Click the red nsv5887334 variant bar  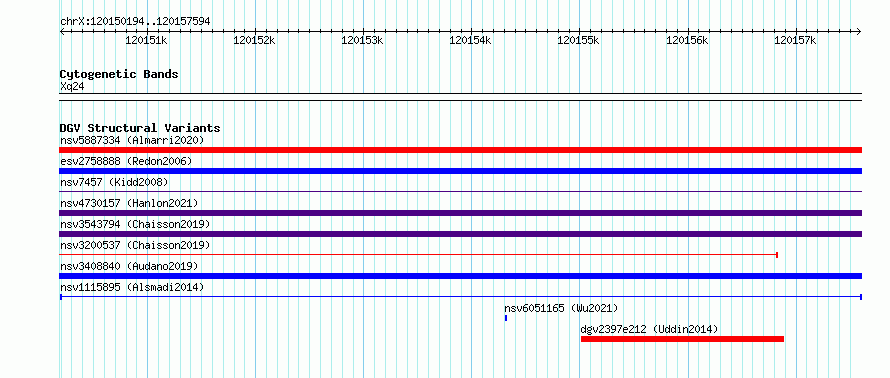tap(460, 150)
